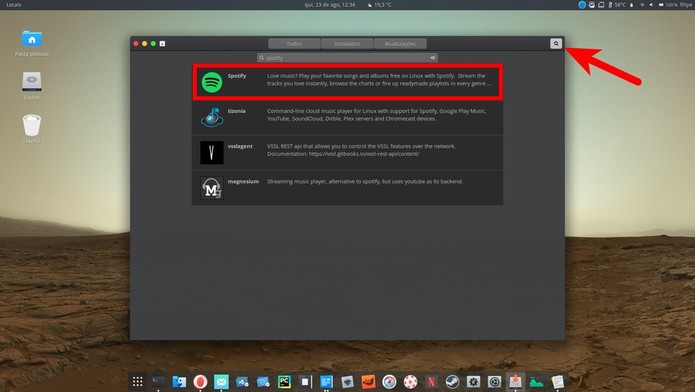Click the small white icon beside window controls
The height and width of the screenshot is (392, 695).
pos(162,43)
